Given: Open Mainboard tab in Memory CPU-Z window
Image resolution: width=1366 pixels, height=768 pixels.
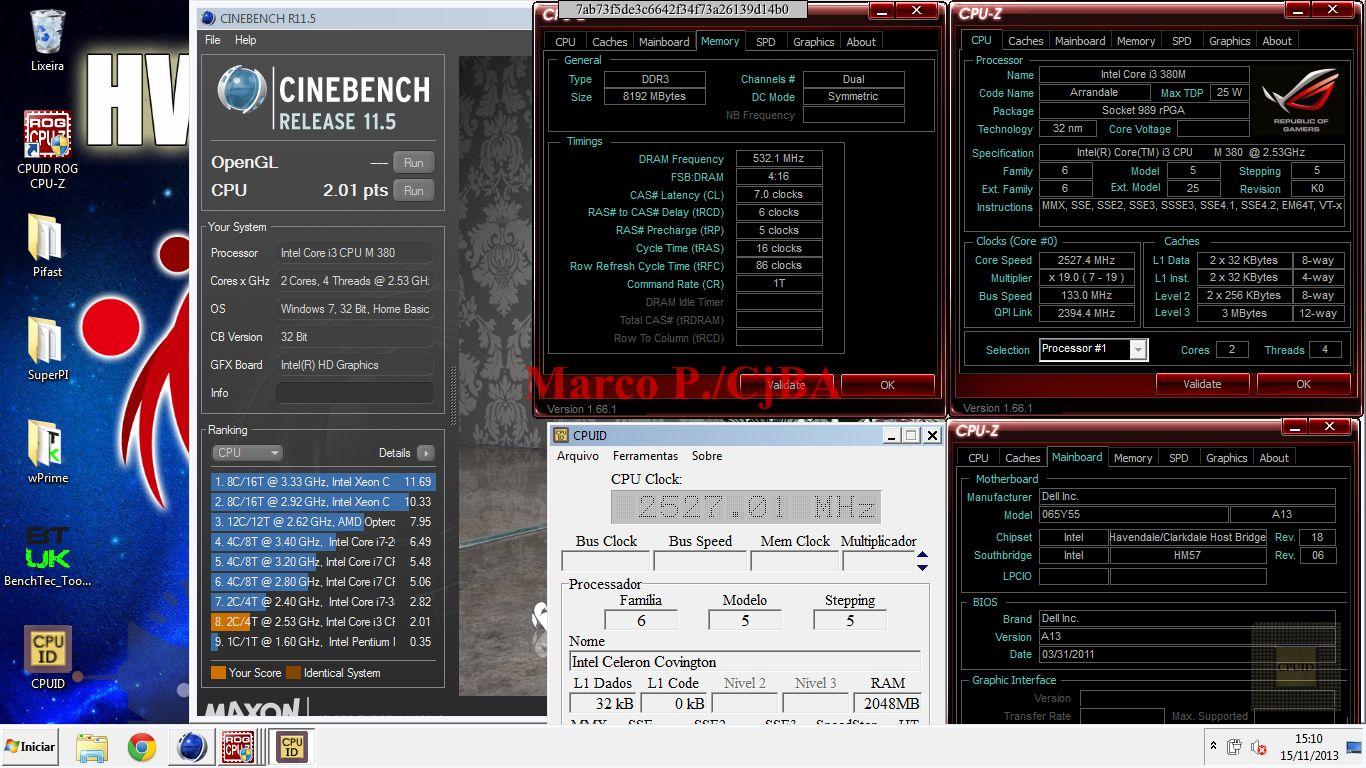Looking at the screenshot, I should click(664, 42).
